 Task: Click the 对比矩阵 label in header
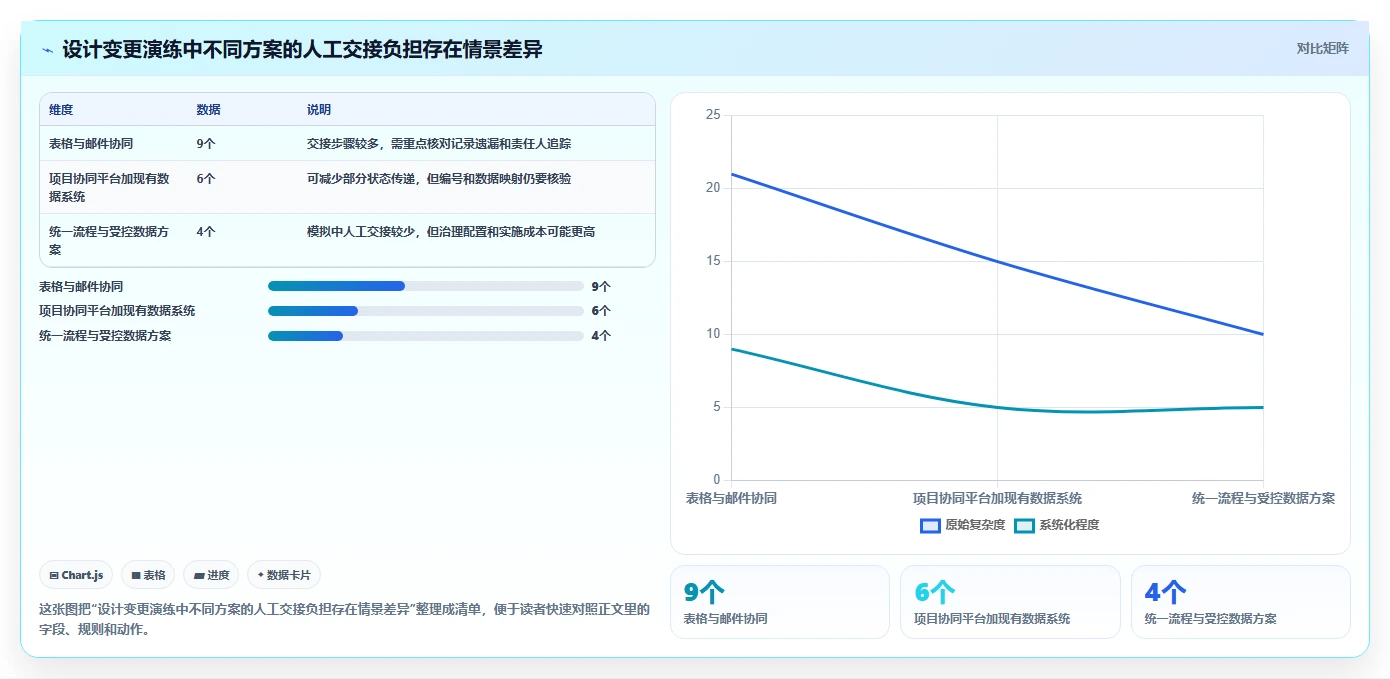point(1322,48)
